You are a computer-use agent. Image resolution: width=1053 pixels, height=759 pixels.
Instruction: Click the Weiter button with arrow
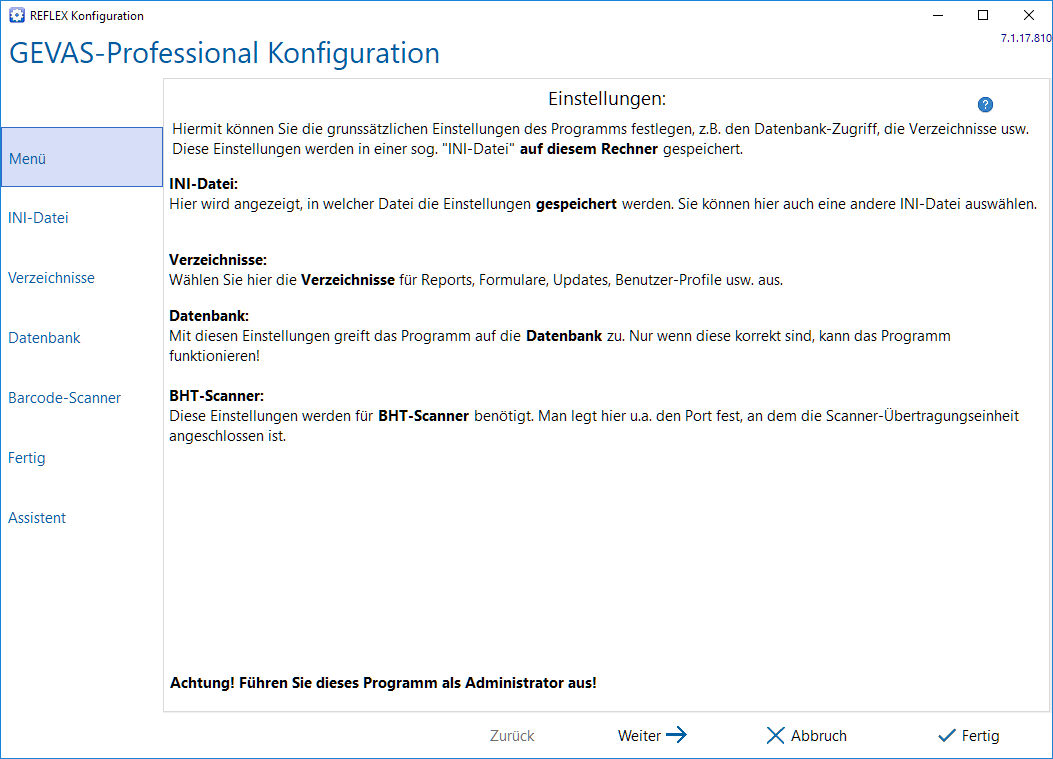[652, 735]
